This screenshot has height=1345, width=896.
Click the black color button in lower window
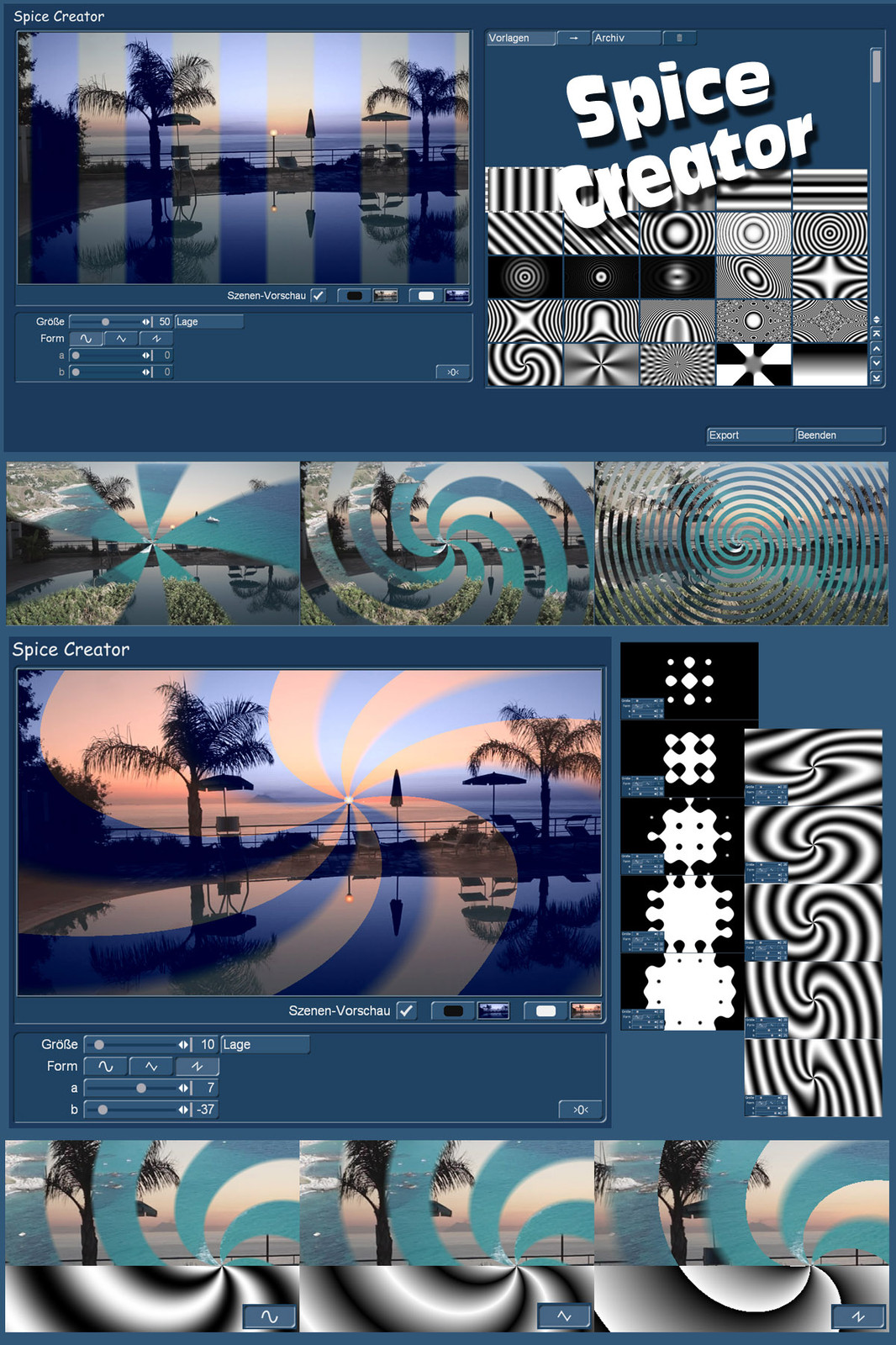(453, 1010)
